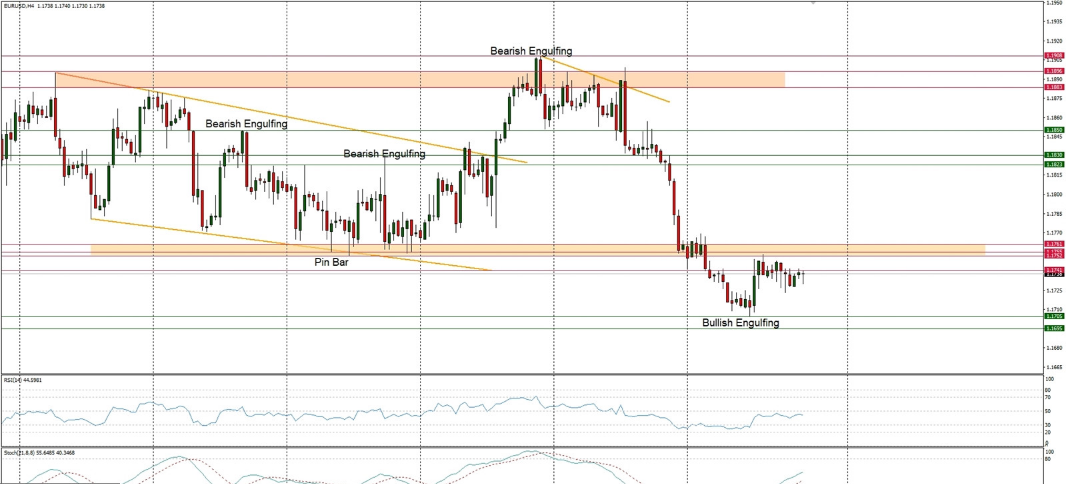Click the 1.1823 green price tag
The width and height of the screenshot is (1066, 484).
[1053, 164]
